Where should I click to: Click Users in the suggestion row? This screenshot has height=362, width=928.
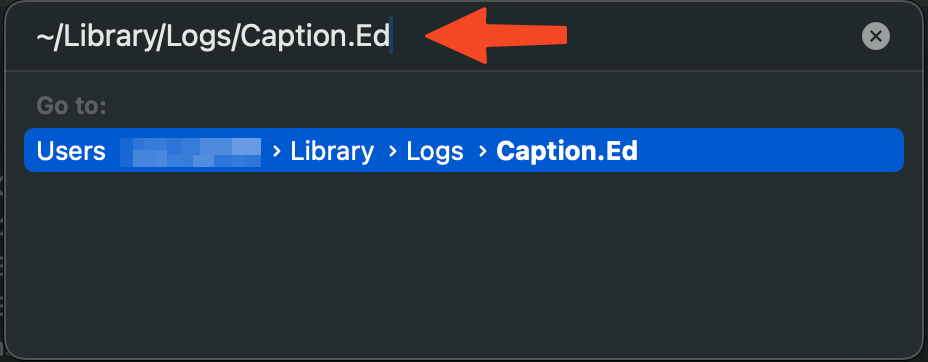(x=71, y=151)
